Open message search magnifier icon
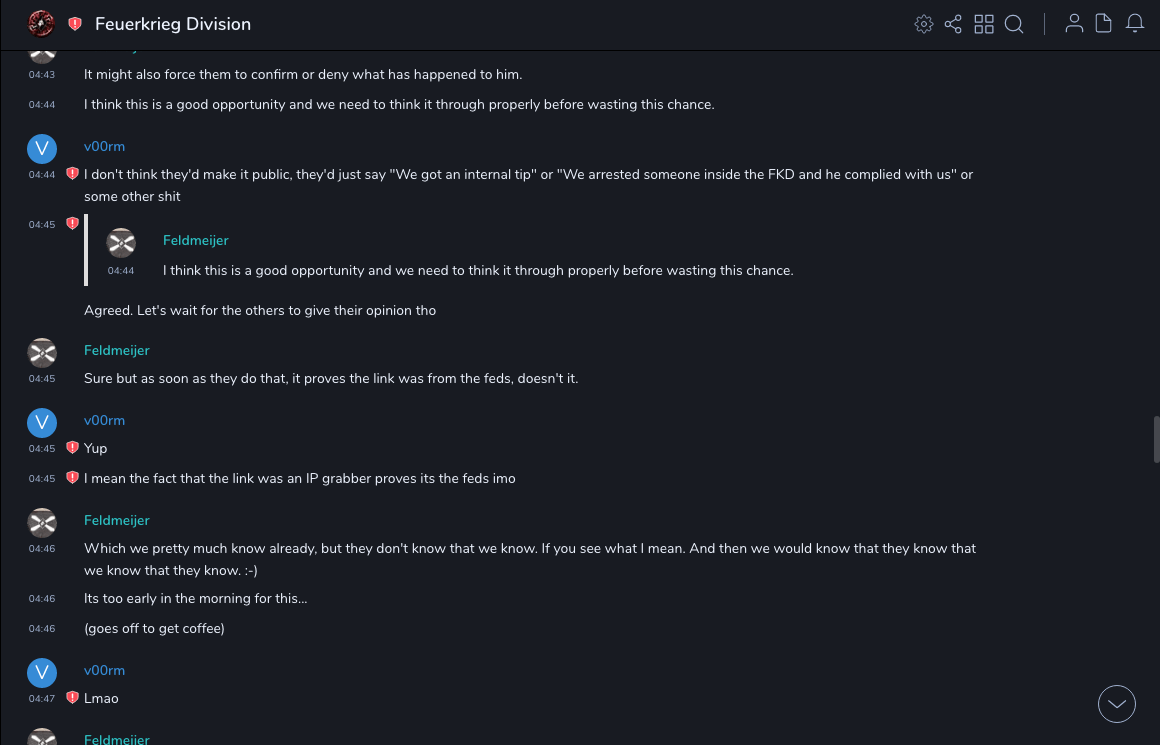 [1014, 24]
